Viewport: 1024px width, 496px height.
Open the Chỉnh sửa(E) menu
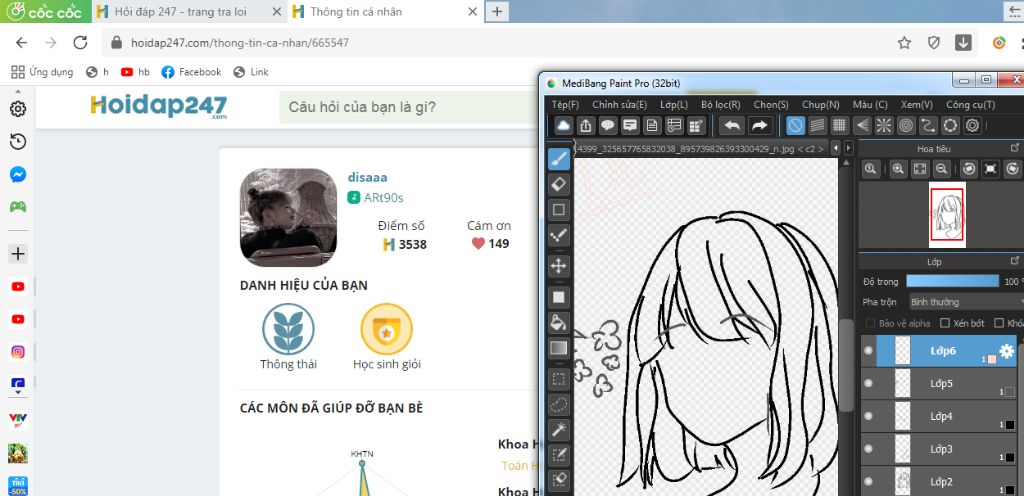[619, 104]
